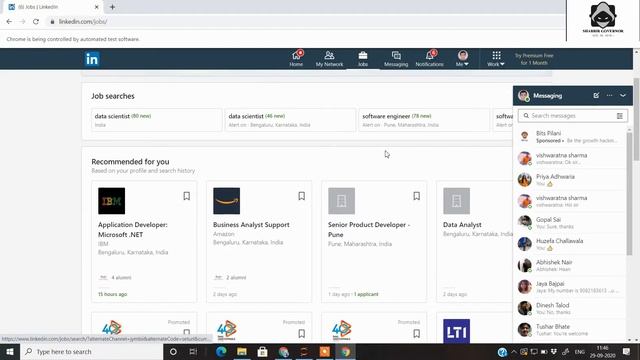Viewport: 640px width, 360px height.
Task: Open the Messaging nav icon
Action: [396, 59]
